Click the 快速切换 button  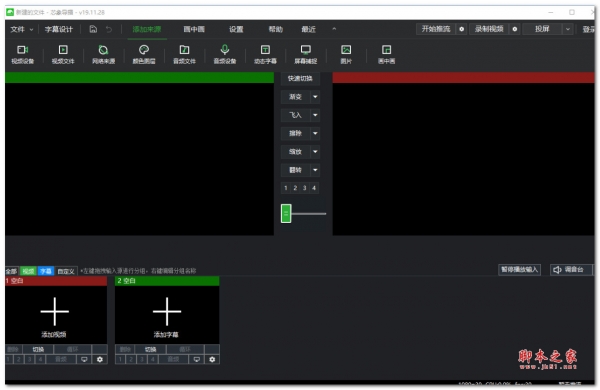coord(300,78)
